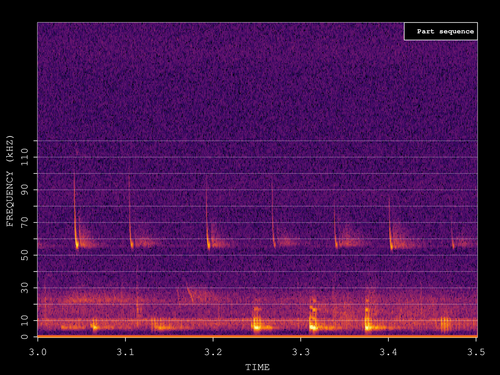Click the FREQUENCY (kHz) axis title

[x=10, y=181]
